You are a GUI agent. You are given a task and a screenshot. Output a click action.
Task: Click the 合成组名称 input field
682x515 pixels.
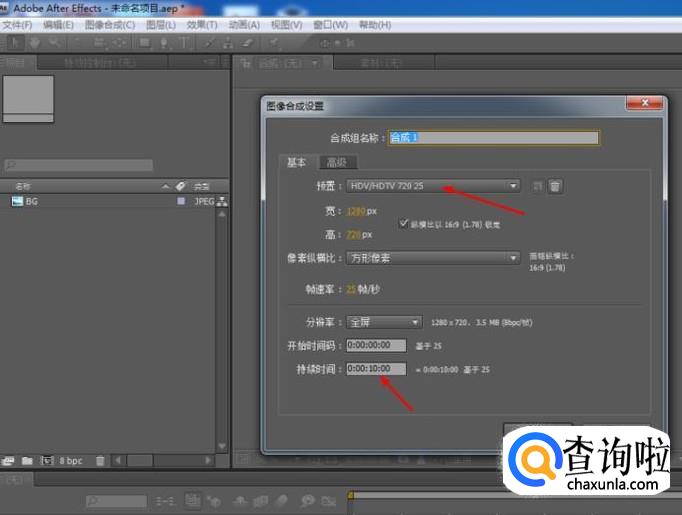point(493,137)
